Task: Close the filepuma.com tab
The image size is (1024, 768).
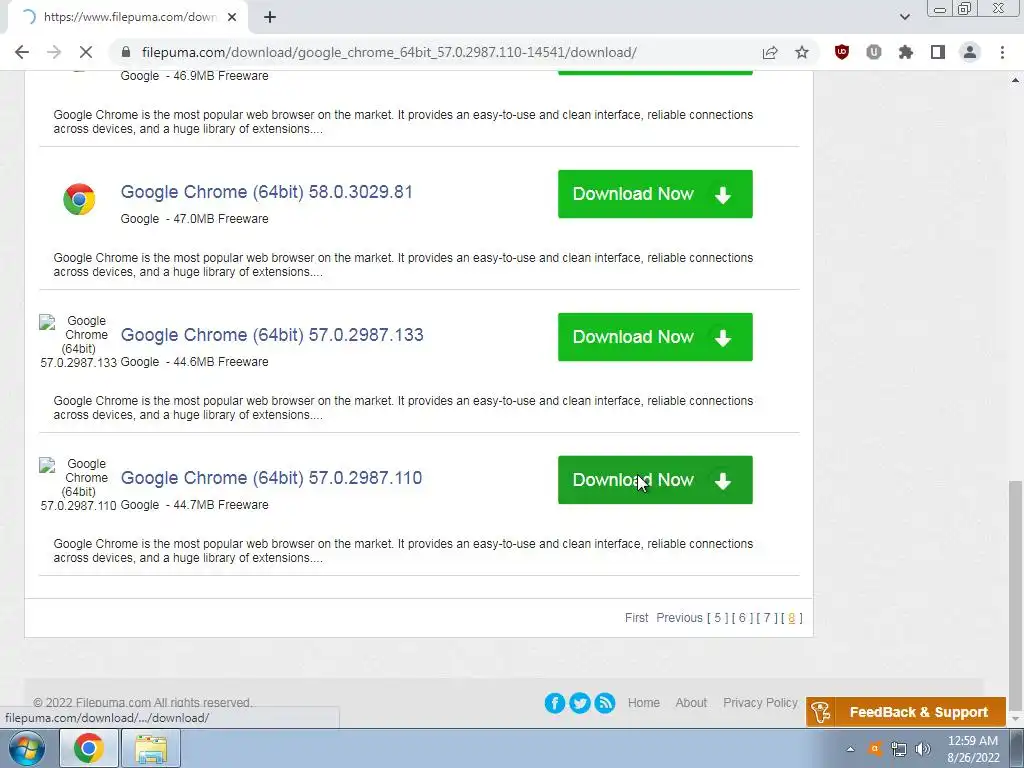Action: point(232,17)
